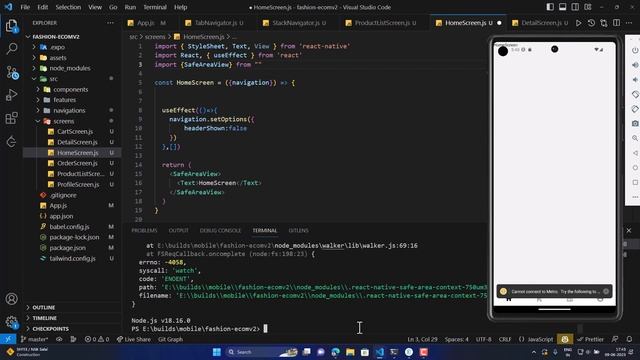Toggle the secondary sidebar layout icon
The height and width of the screenshot is (360, 640).
click(575, 7)
